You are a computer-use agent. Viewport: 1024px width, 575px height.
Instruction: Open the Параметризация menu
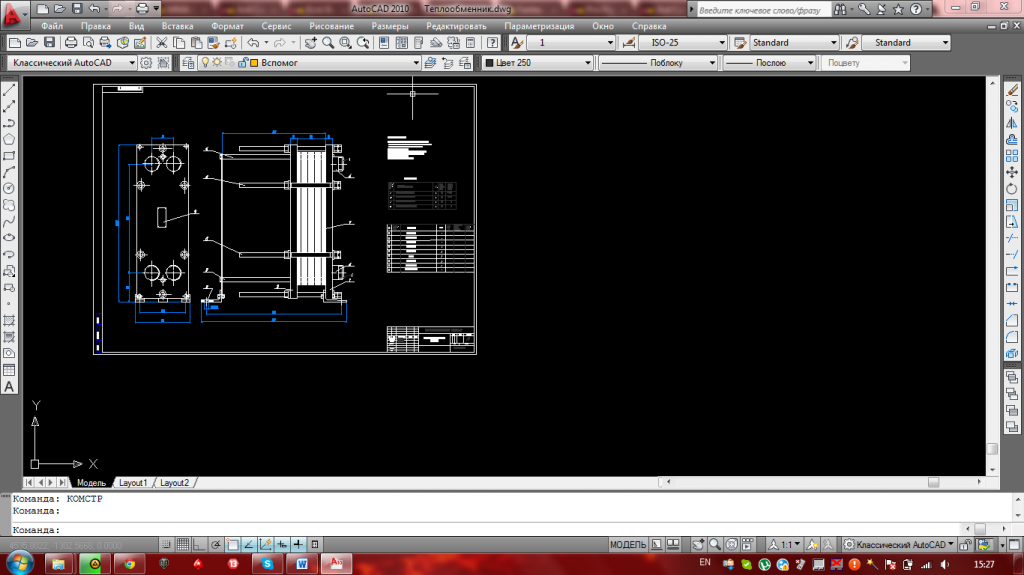[x=539, y=26]
